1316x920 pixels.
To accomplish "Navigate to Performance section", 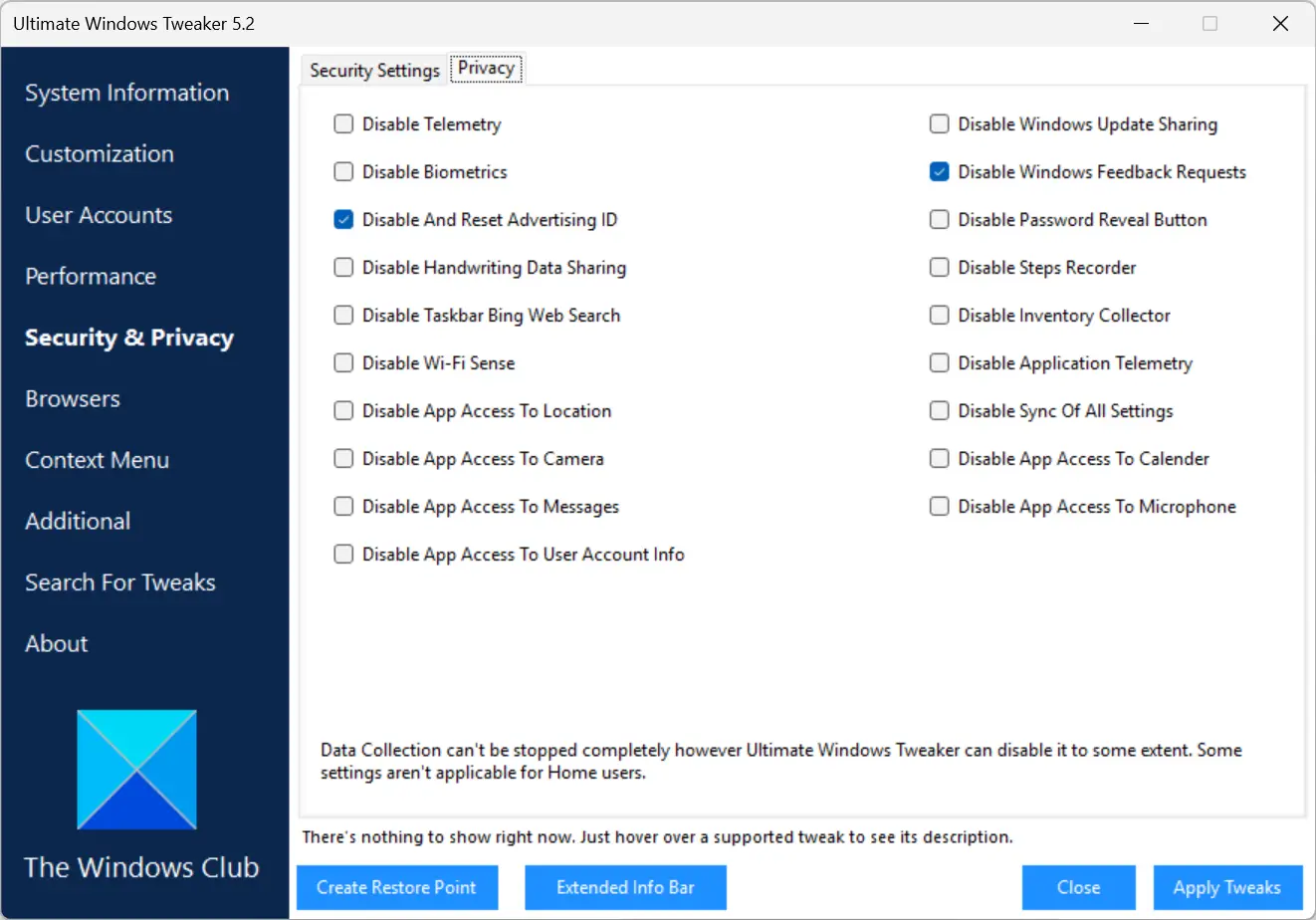I will (91, 277).
